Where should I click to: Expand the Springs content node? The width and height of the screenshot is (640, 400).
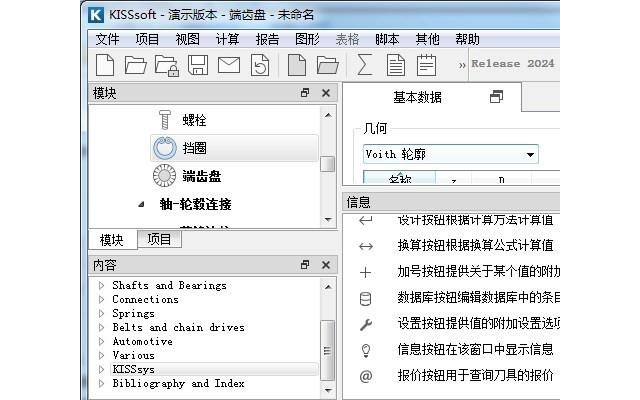101,313
